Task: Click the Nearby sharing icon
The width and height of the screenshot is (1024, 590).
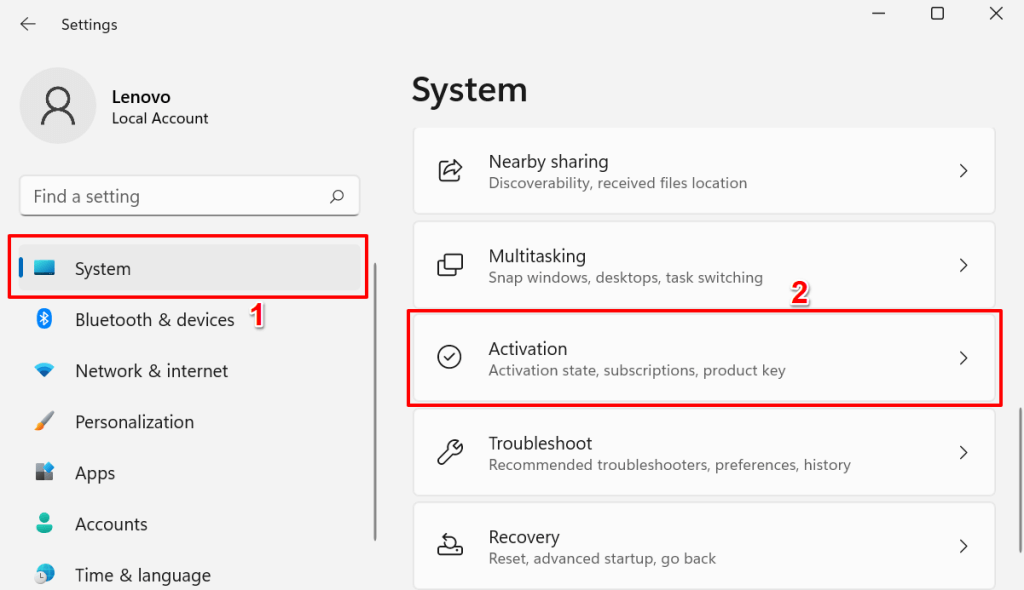Action: coord(450,171)
